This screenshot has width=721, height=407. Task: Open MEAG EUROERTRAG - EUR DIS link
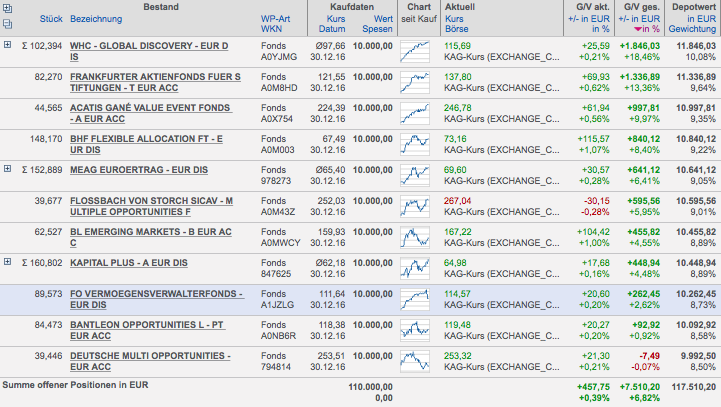coord(139,170)
